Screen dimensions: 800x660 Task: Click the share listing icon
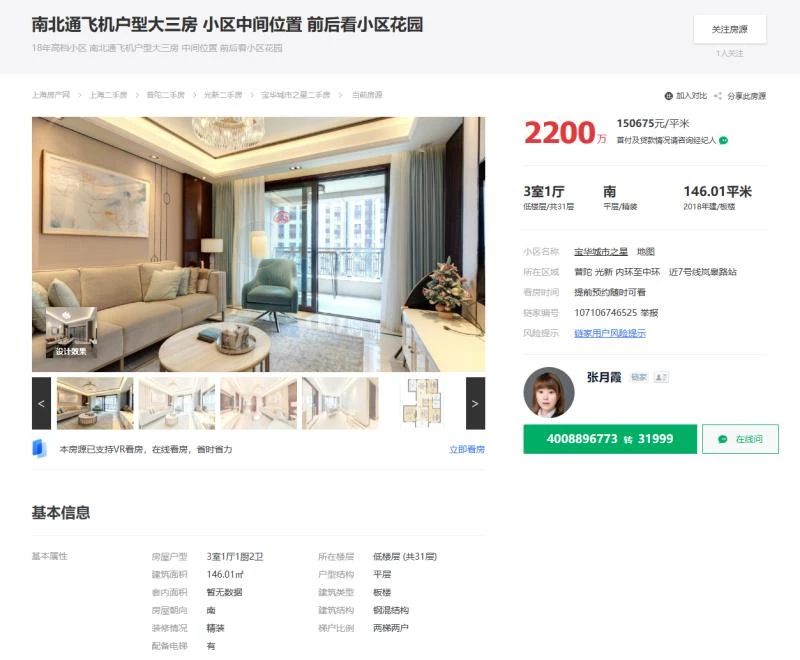click(718, 96)
